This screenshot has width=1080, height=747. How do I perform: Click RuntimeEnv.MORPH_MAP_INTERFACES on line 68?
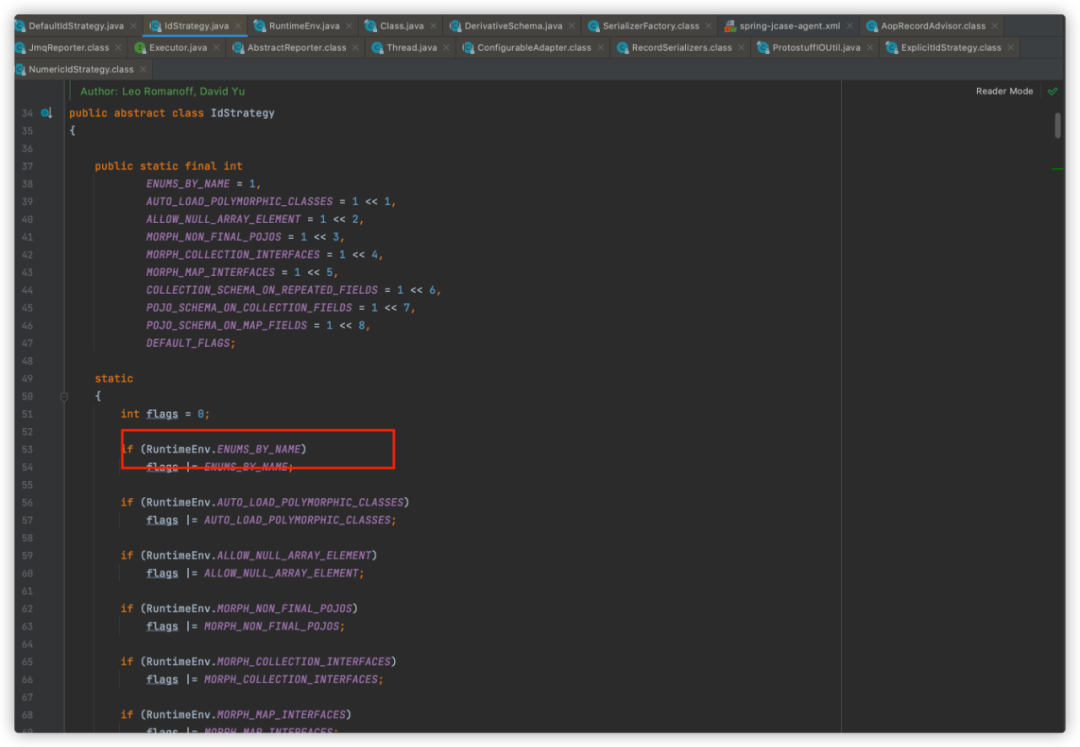[245, 715]
